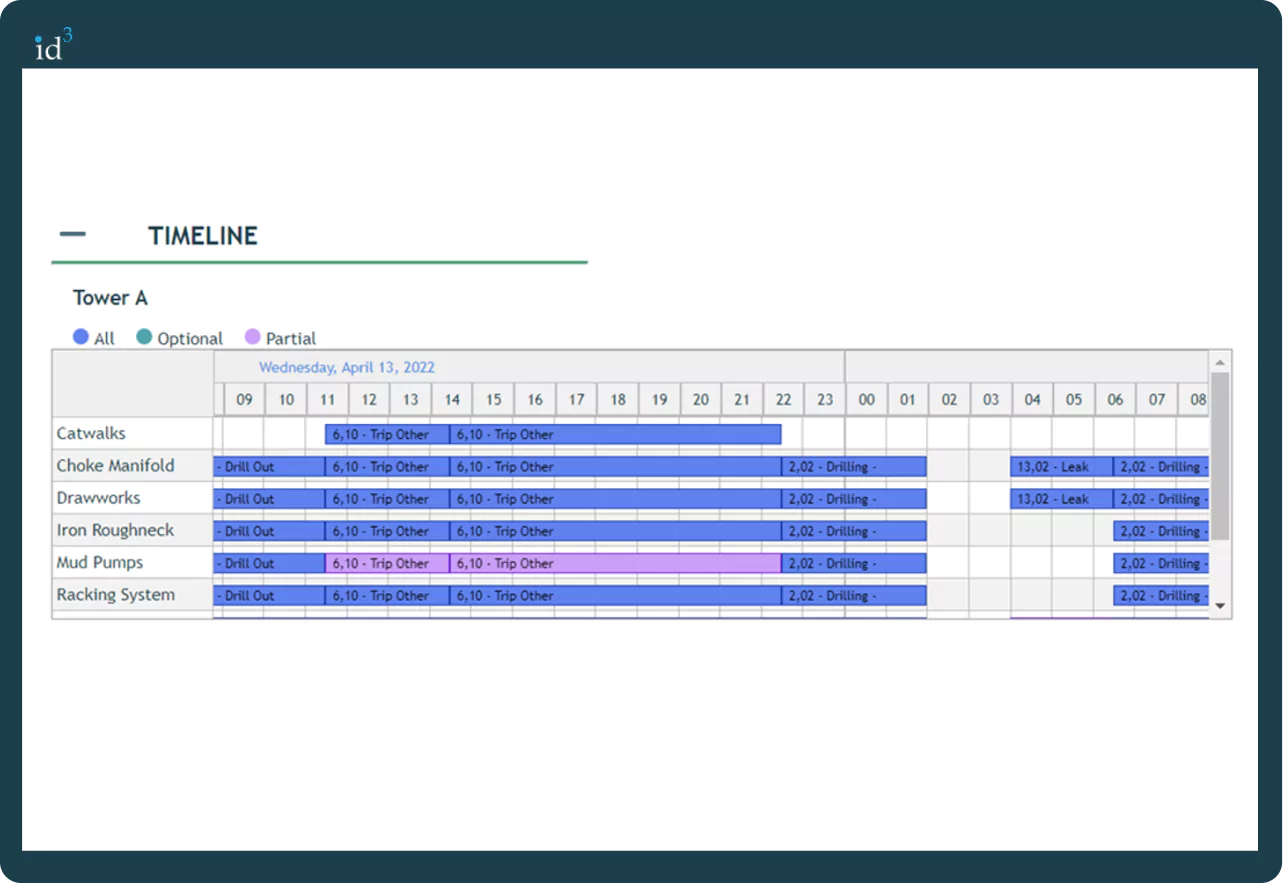Viewport: 1283px width, 883px height.
Task: Click the Partial legend color dot
Action: 253,337
